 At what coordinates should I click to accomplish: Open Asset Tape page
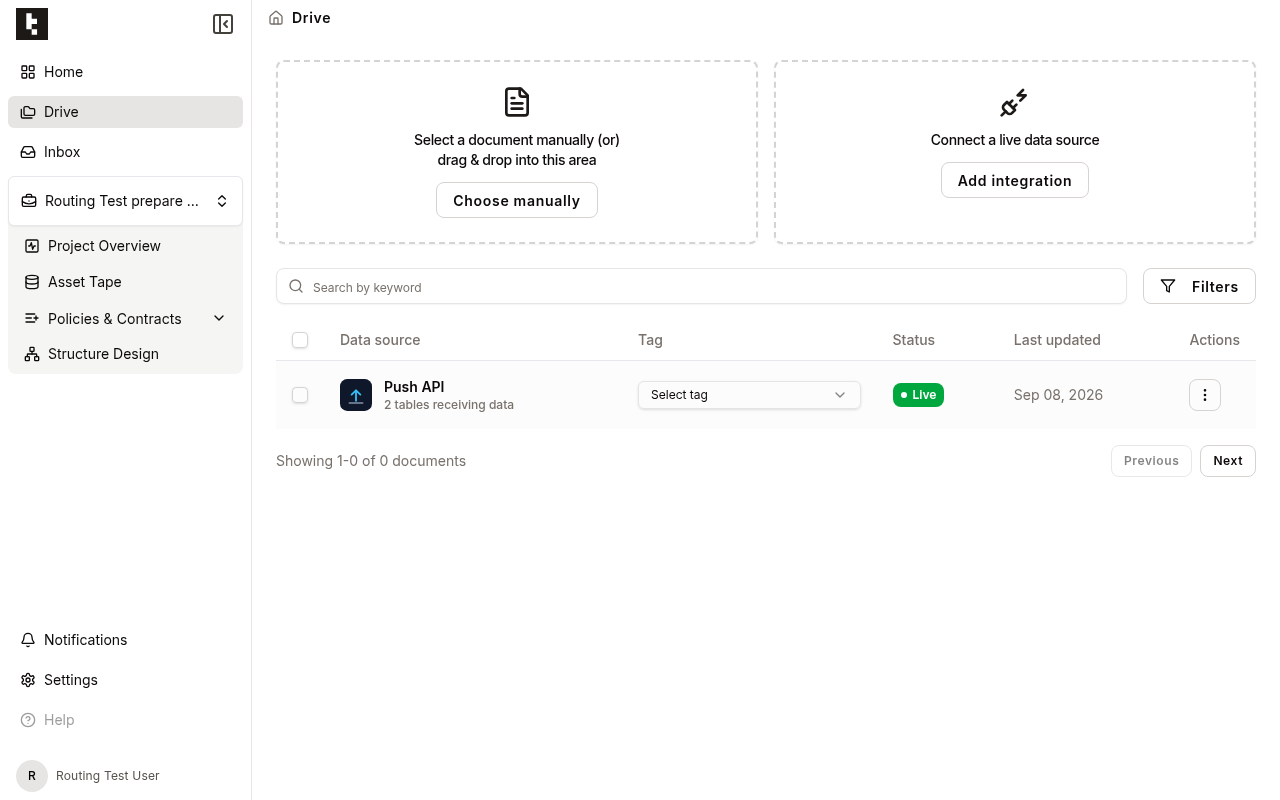tap(125, 282)
